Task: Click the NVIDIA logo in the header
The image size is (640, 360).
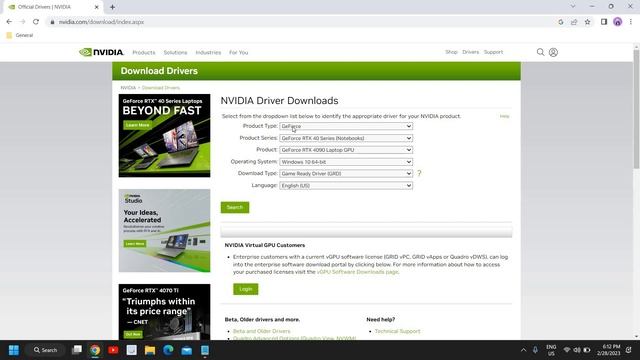Action: pyautogui.click(x=101, y=52)
